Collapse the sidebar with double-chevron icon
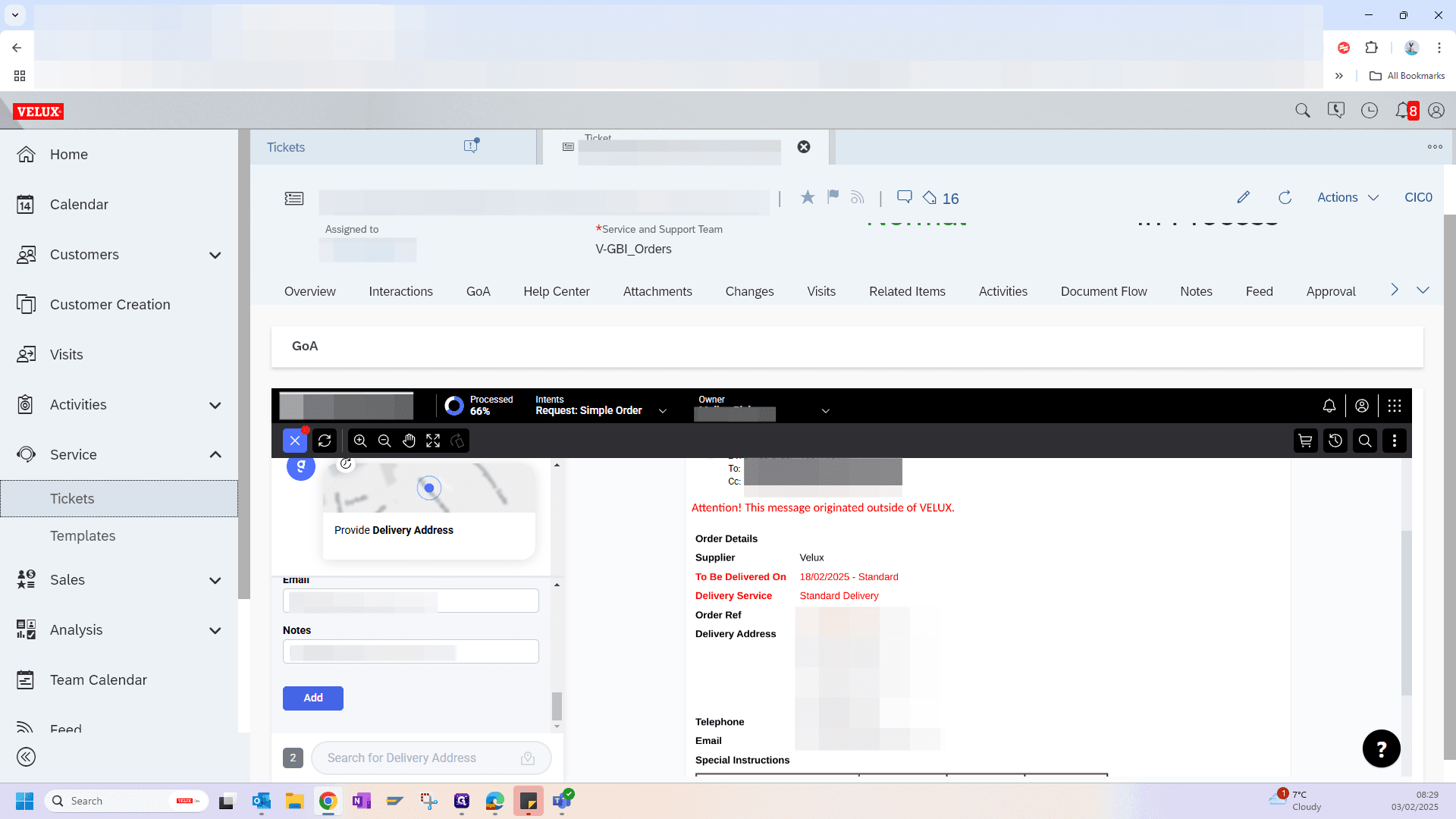This screenshot has width=1456, height=819. [26, 757]
